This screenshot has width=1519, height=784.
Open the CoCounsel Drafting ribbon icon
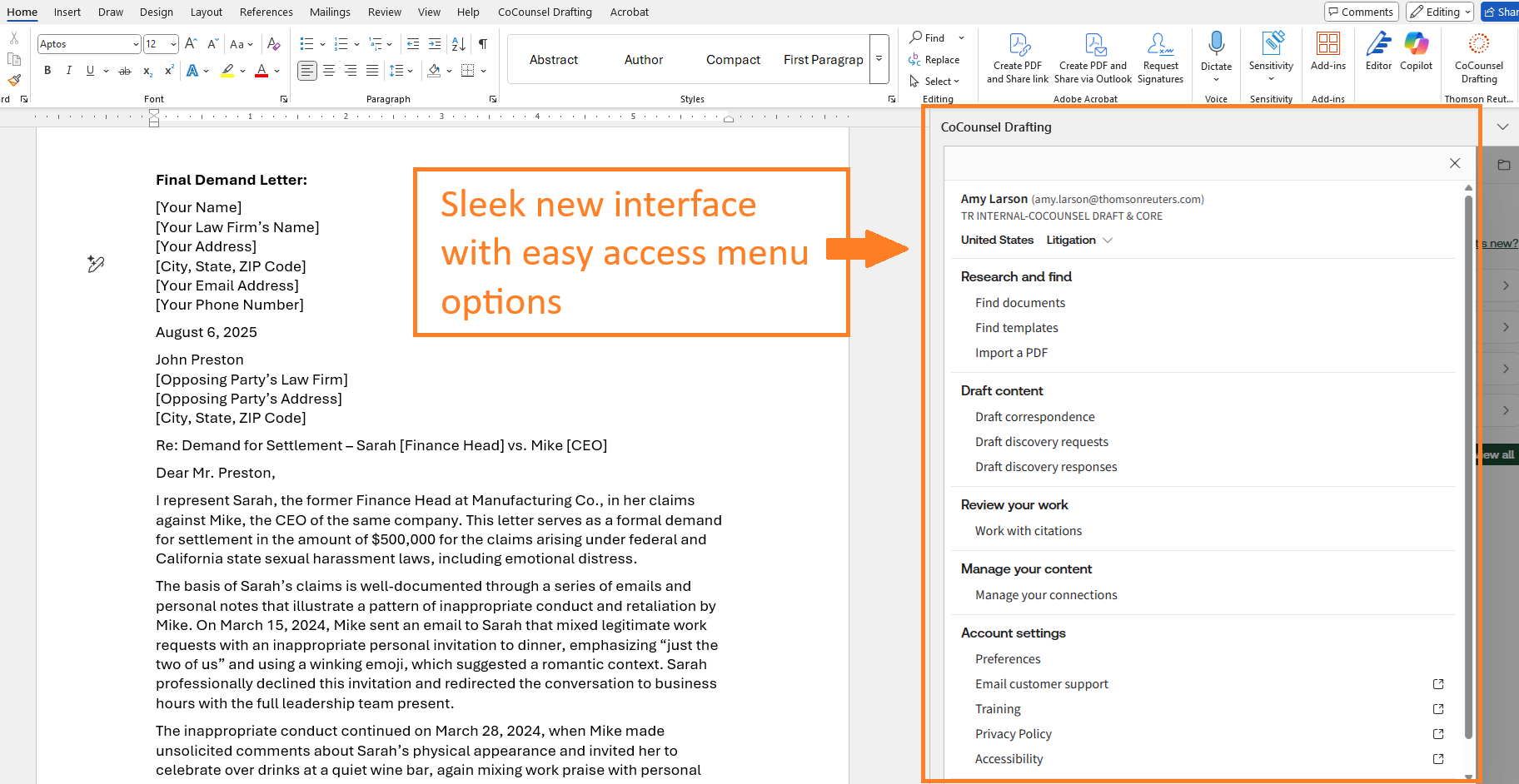[x=1478, y=57]
